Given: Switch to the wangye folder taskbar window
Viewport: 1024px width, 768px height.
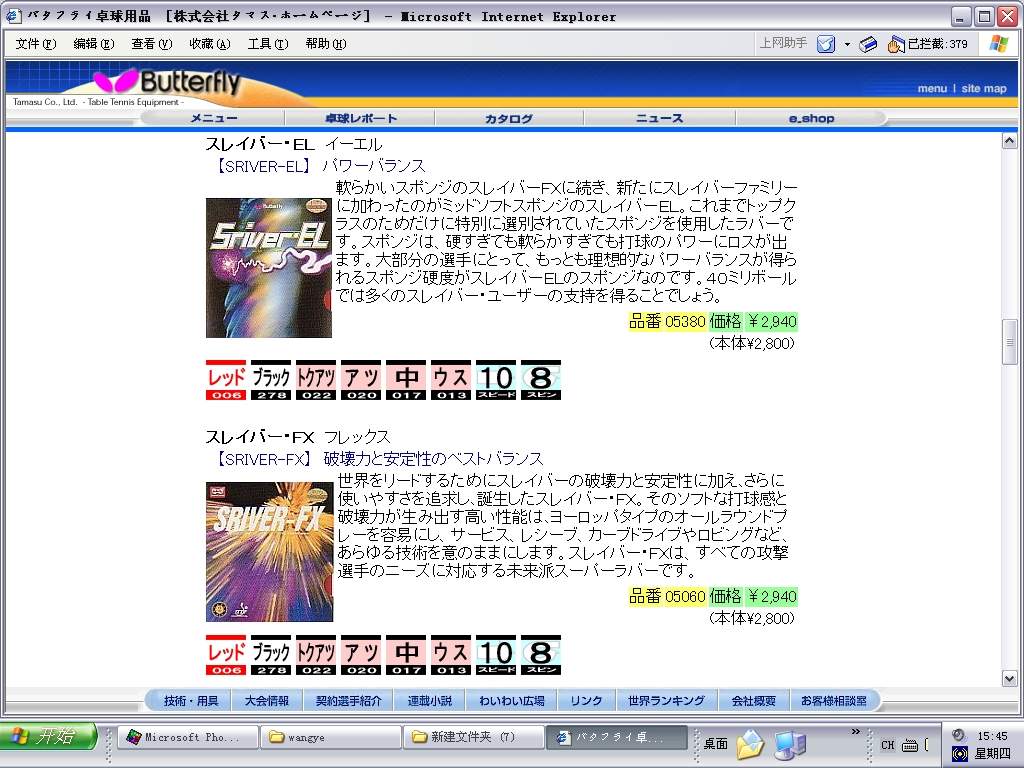Looking at the screenshot, I should pyautogui.click(x=330, y=737).
